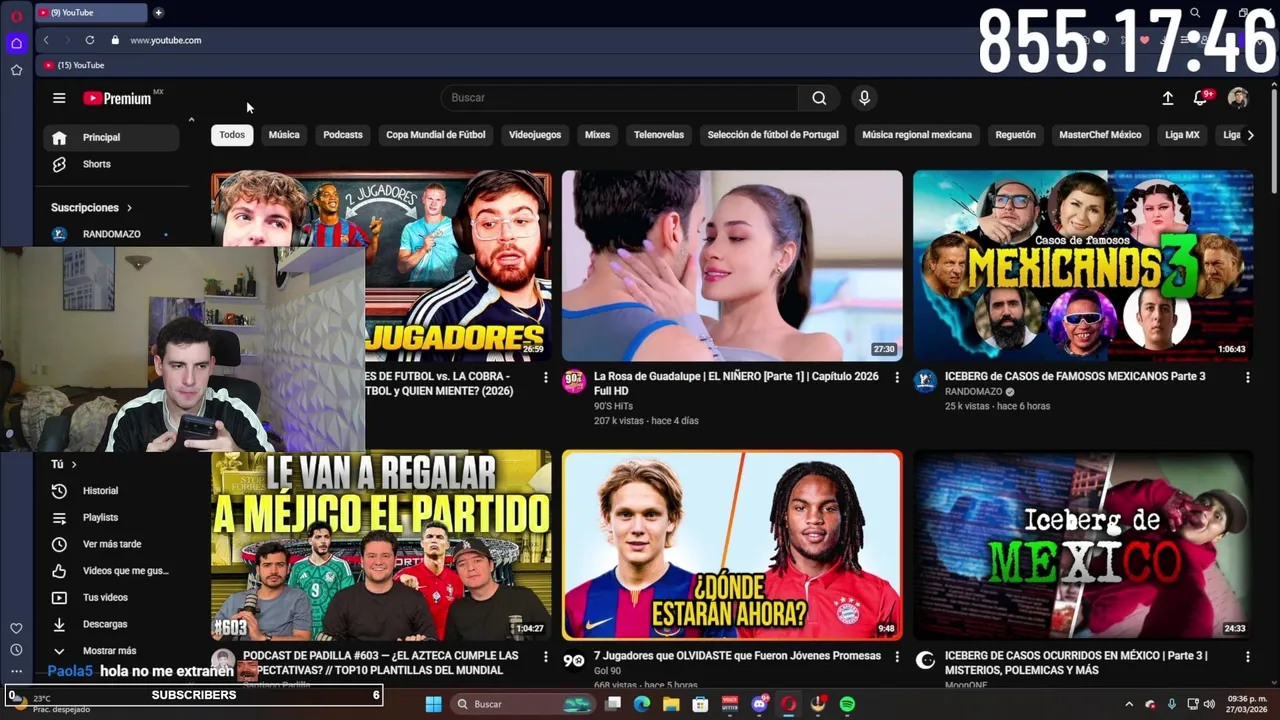Select the Telenovelas filter chip

click(x=659, y=135)
